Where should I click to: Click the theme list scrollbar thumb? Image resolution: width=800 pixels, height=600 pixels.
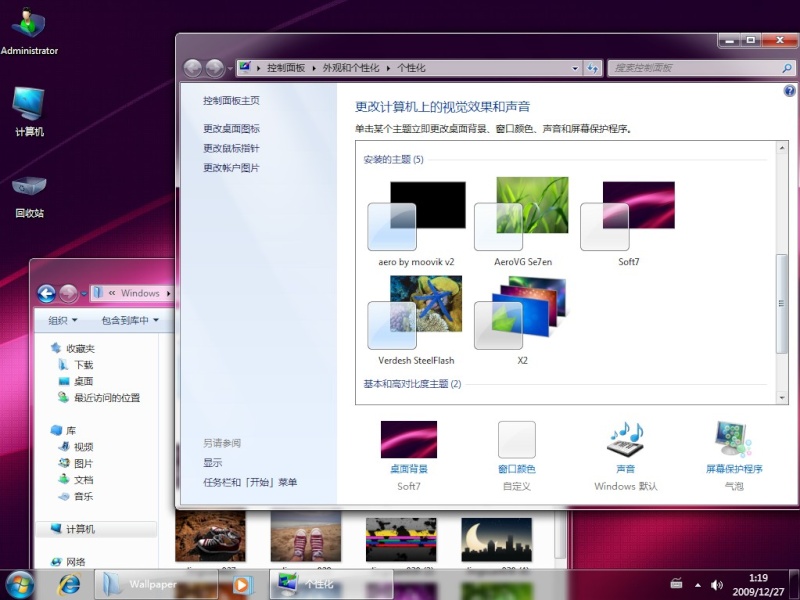tap(782, 304)
